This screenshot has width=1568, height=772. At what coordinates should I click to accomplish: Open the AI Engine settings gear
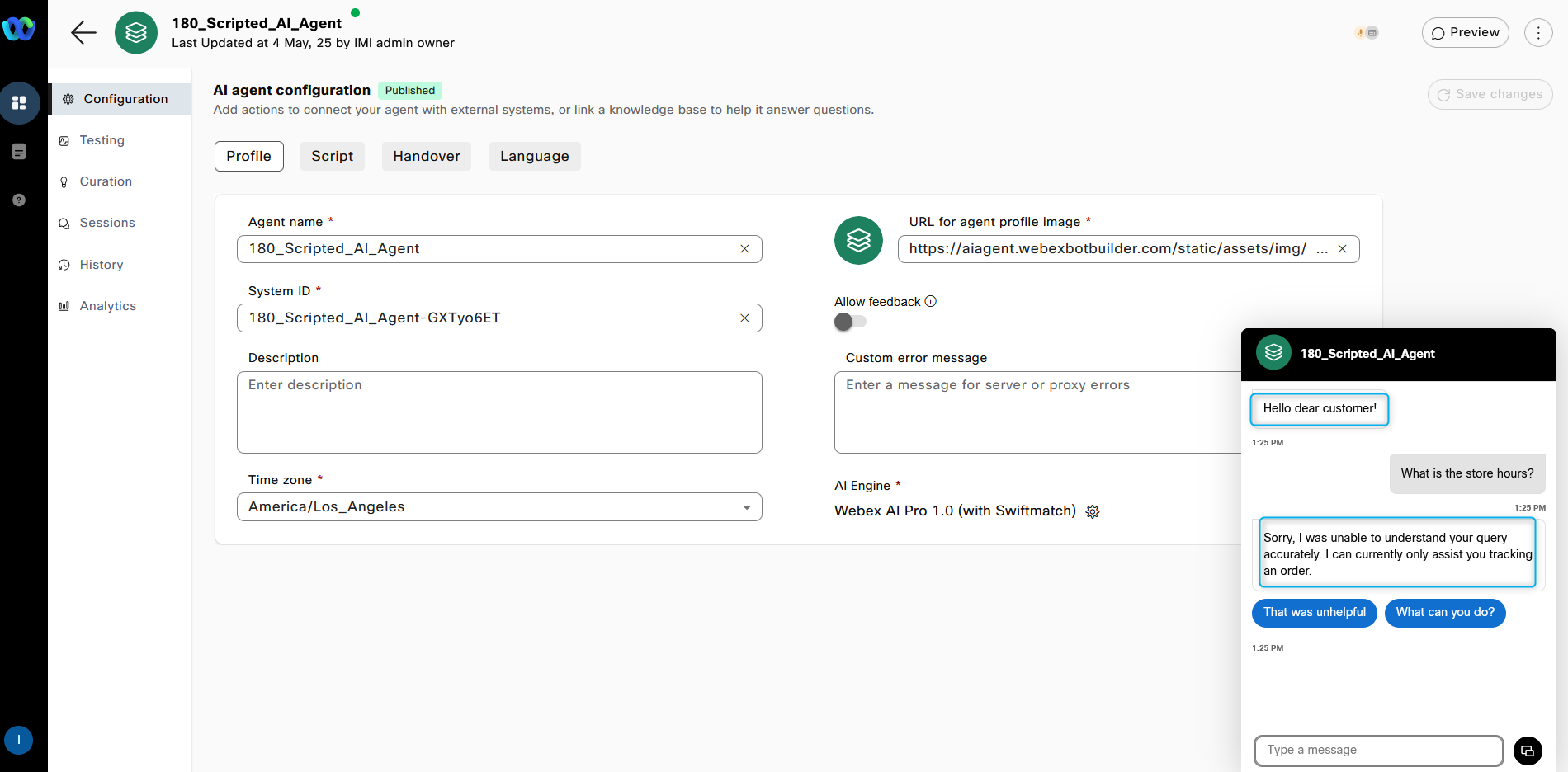tap(1093, 511)
